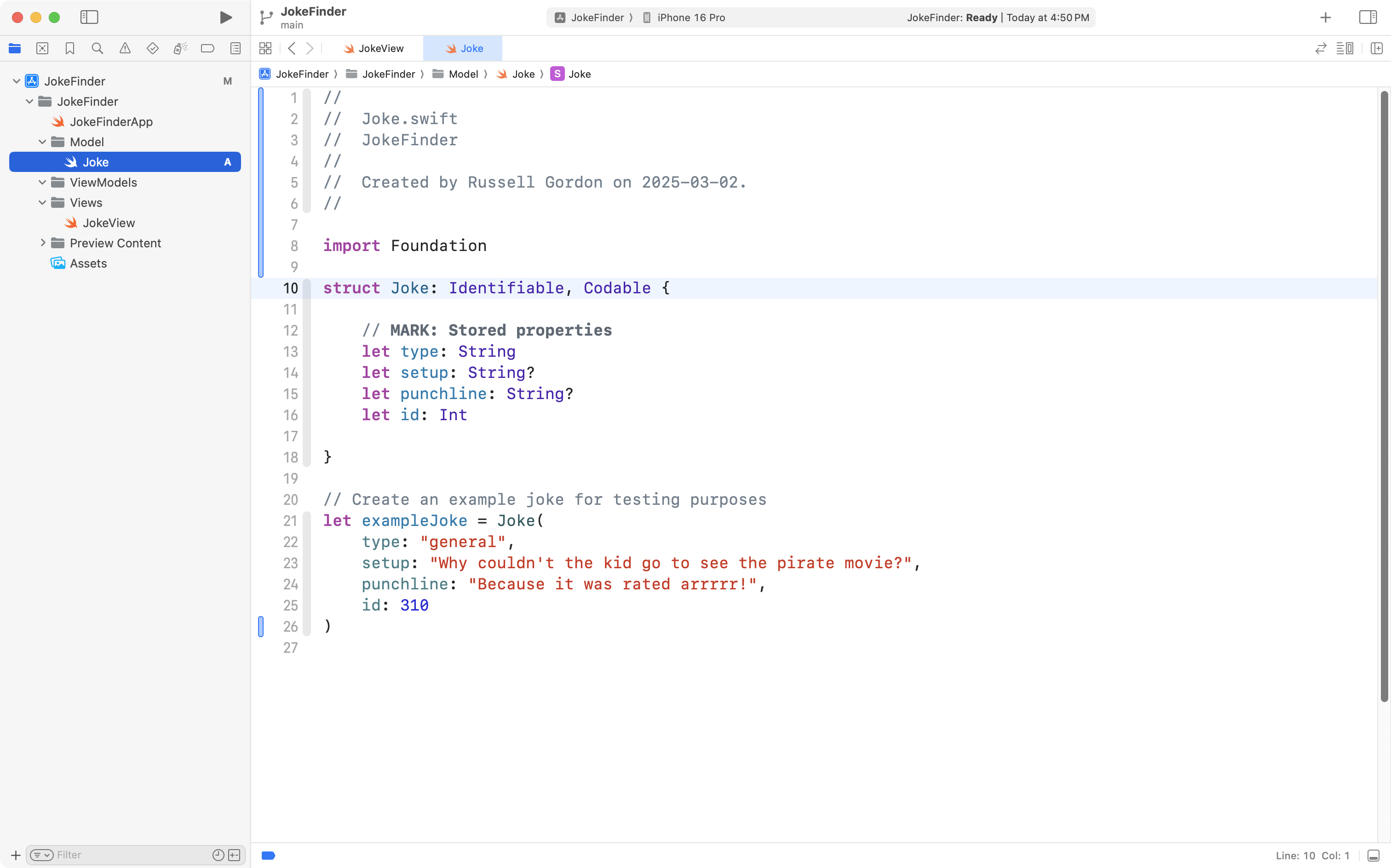The width and height of the screenshot is (1391, 868).
Task: Collapse the Model folder
Action: [42, 142]
